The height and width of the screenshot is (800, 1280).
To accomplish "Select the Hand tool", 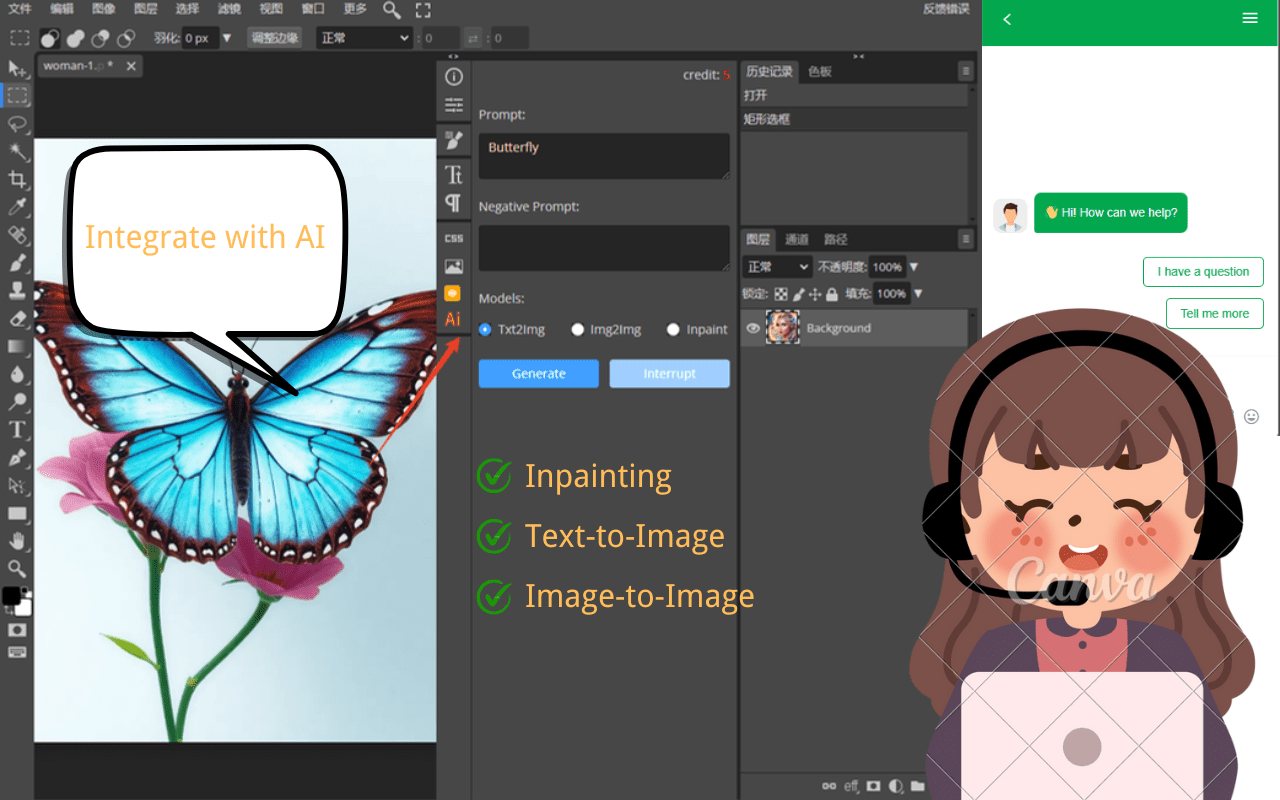I will click(x=17, y=541).
